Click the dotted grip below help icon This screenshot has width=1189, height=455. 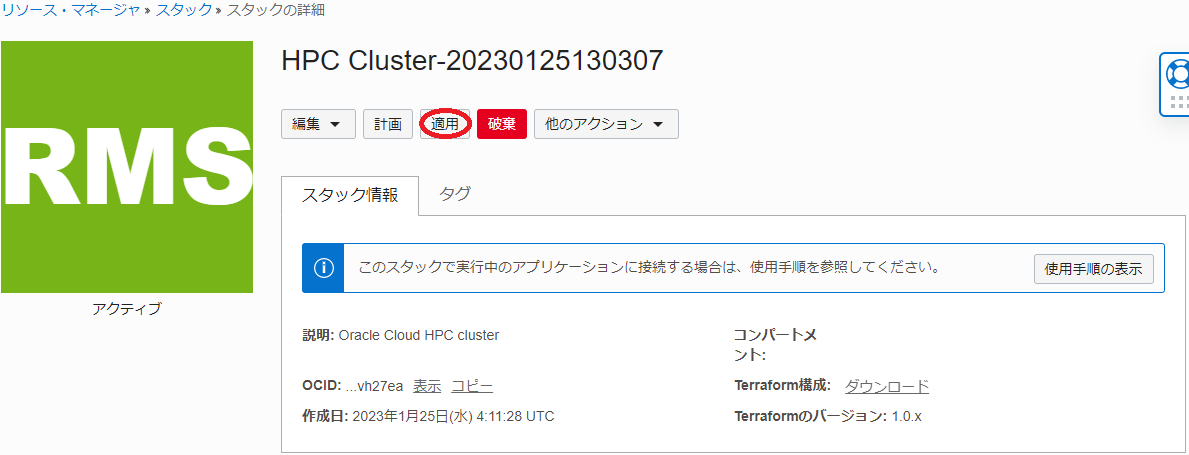click(1178, 103)
